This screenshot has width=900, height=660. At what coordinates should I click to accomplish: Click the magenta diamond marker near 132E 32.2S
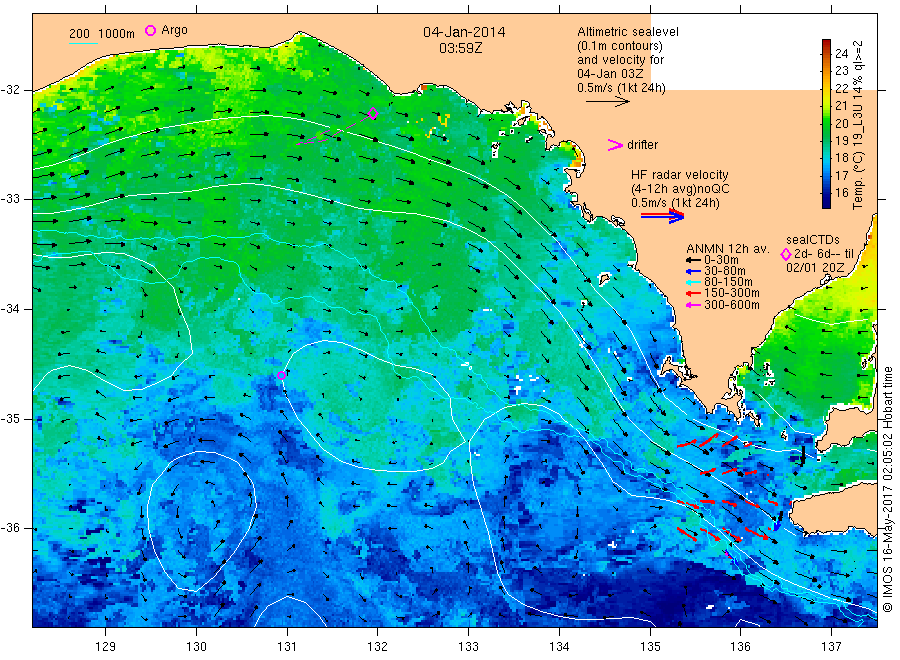coord(373,114)
